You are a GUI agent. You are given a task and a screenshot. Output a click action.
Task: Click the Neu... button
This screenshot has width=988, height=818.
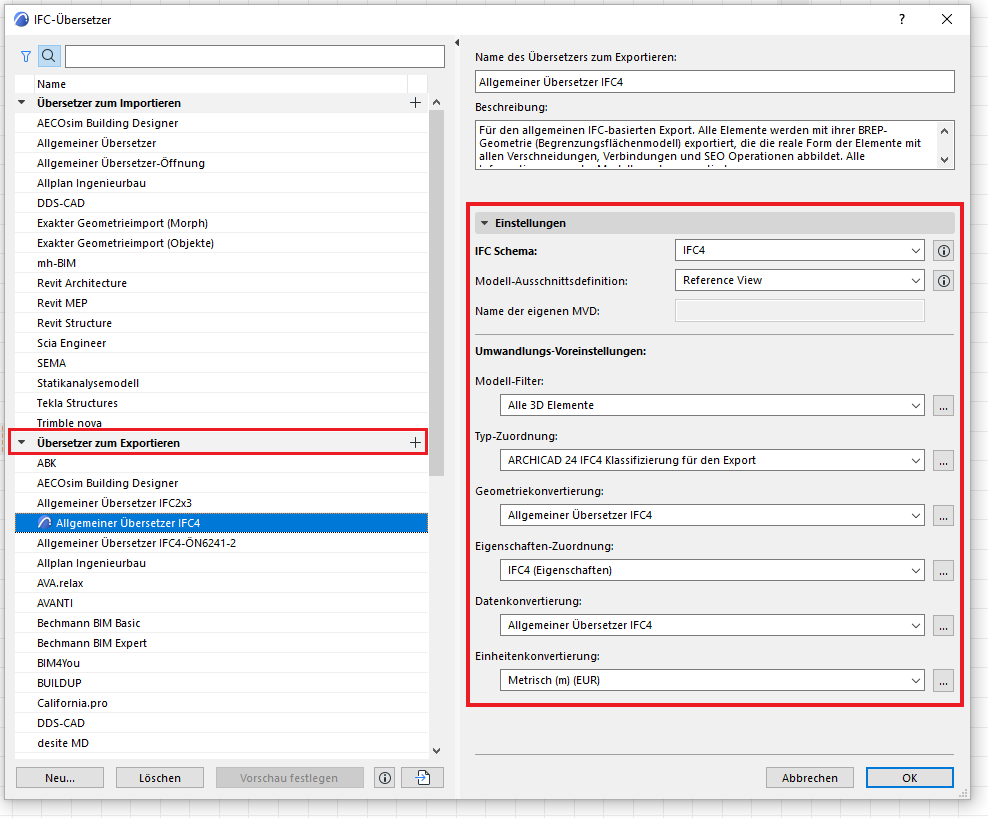(60, 778)
